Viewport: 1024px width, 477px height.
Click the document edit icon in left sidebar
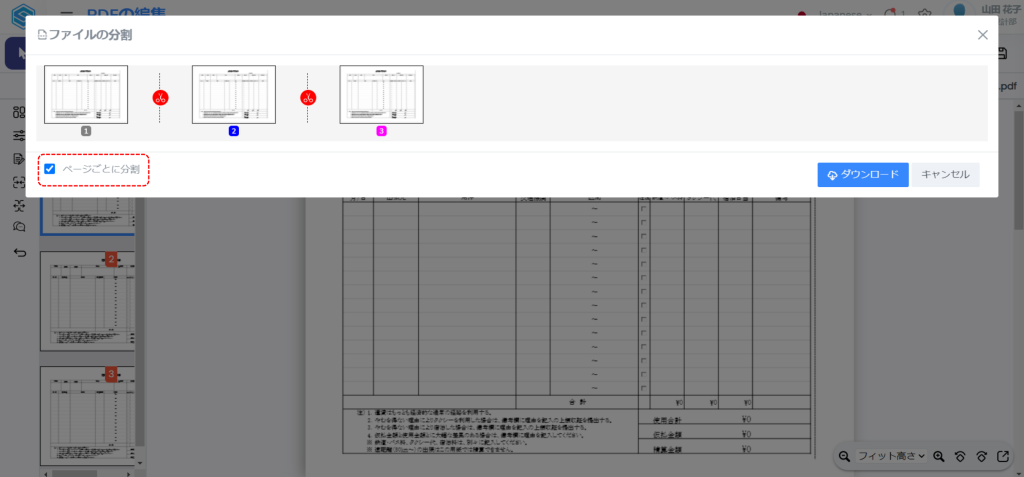(19, 159)
